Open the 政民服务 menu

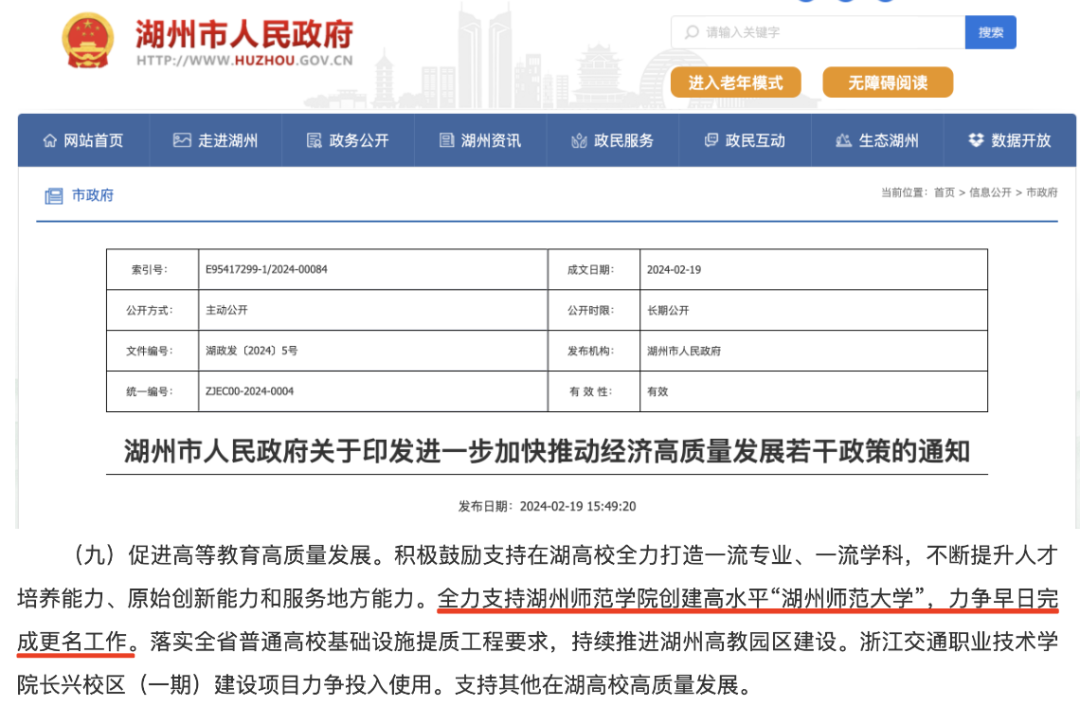pyautogui.click(x=612, y=140)
